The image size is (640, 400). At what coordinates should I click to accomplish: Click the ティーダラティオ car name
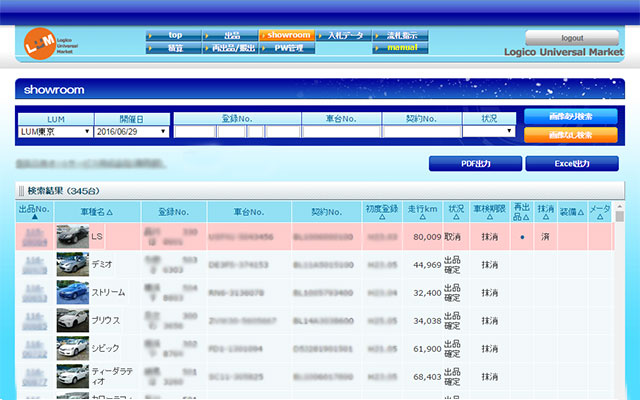[x=112, y=376]
